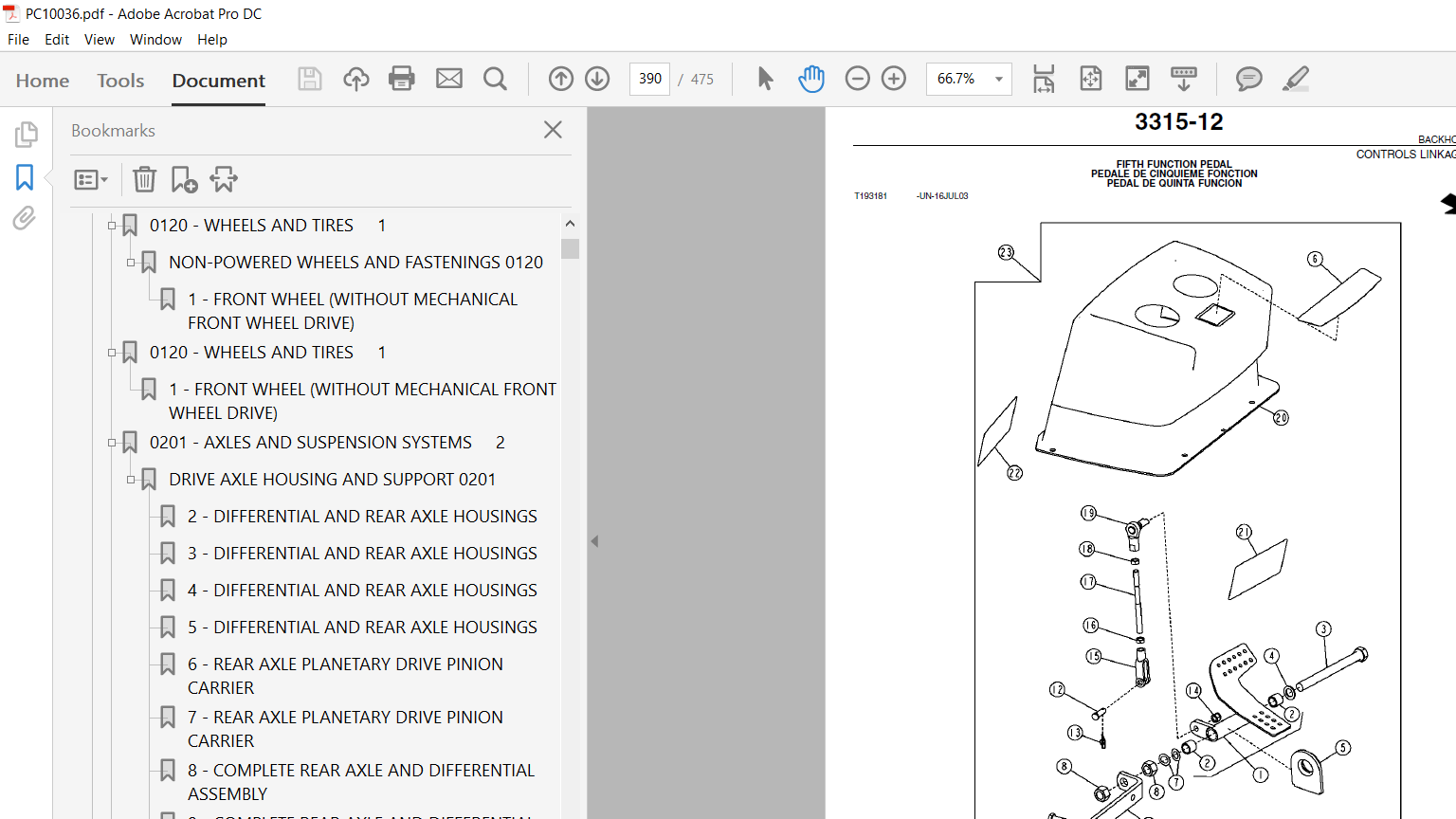Go to next page arrow
1456x819 pixels.
597,79
